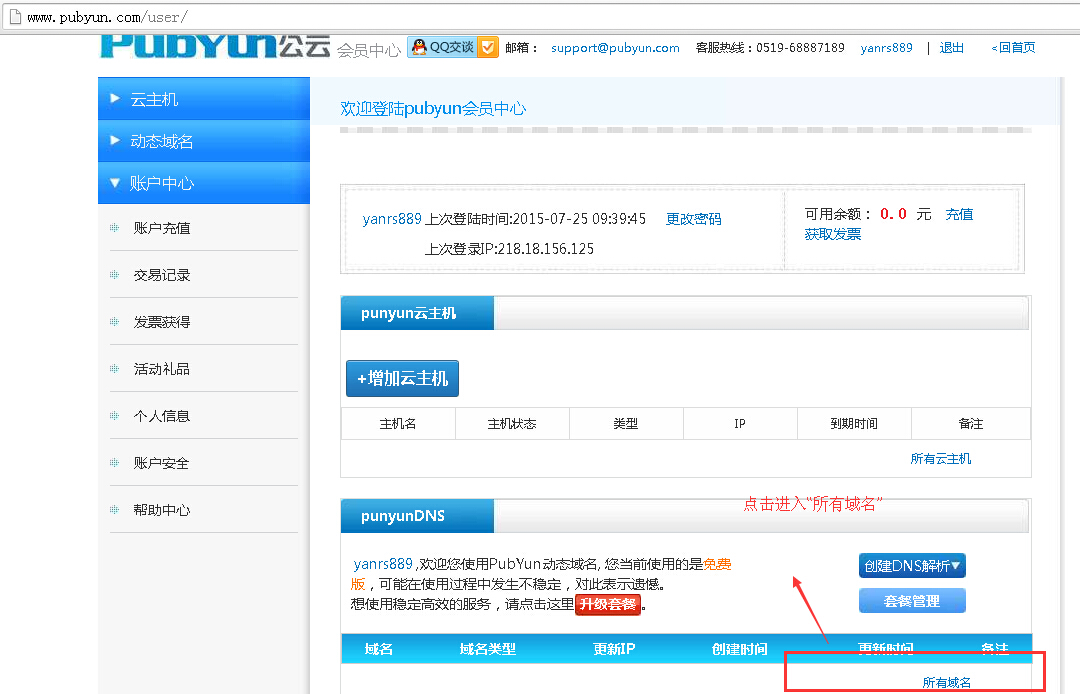
Task: Click the 域名 column header in DNS table
Action: pos(379,649)
